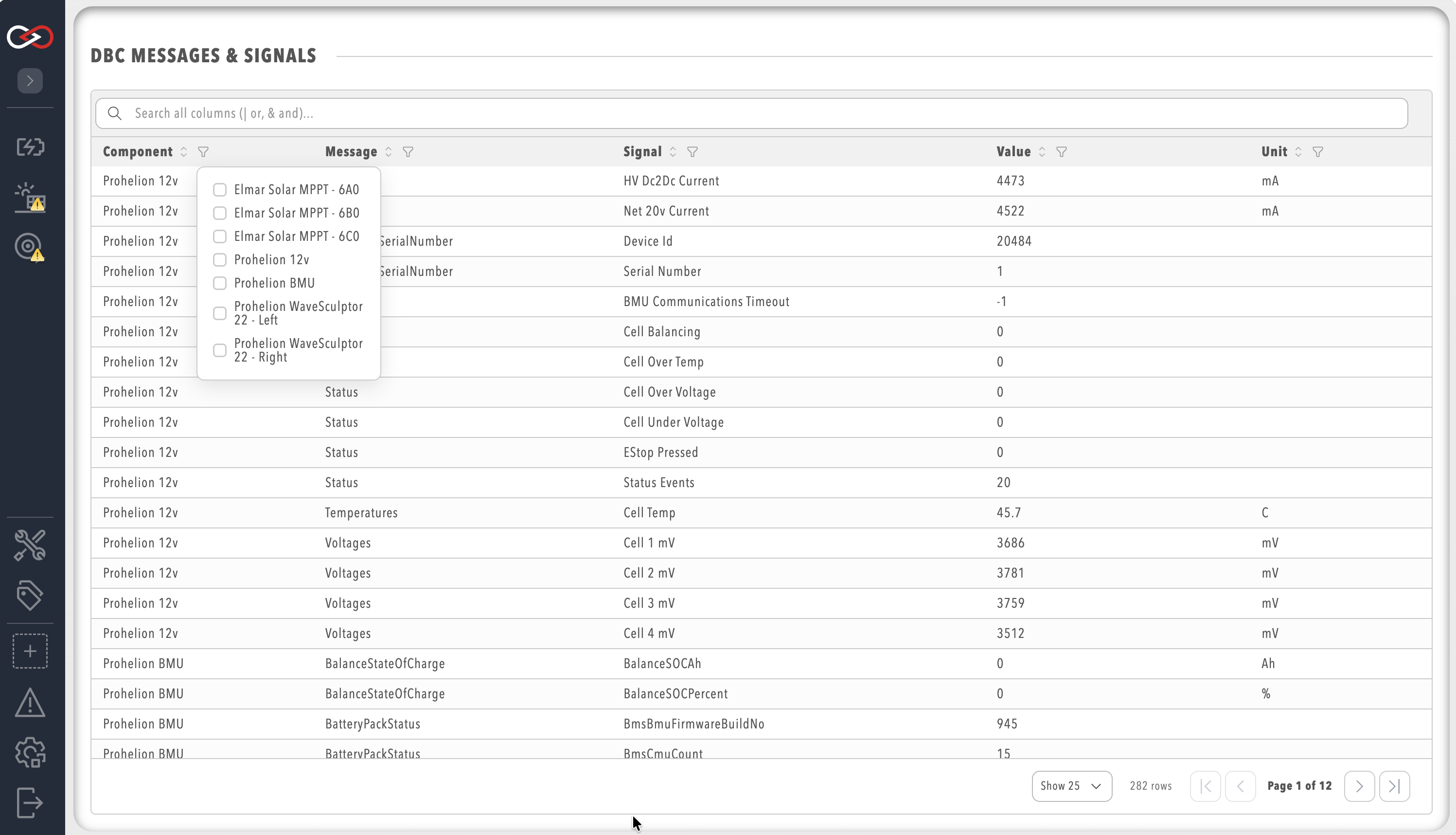Click the Cell Temp signal cell
Image resolution: width=1456 pixels, height=835 pixels.
(x=649, y=513)
